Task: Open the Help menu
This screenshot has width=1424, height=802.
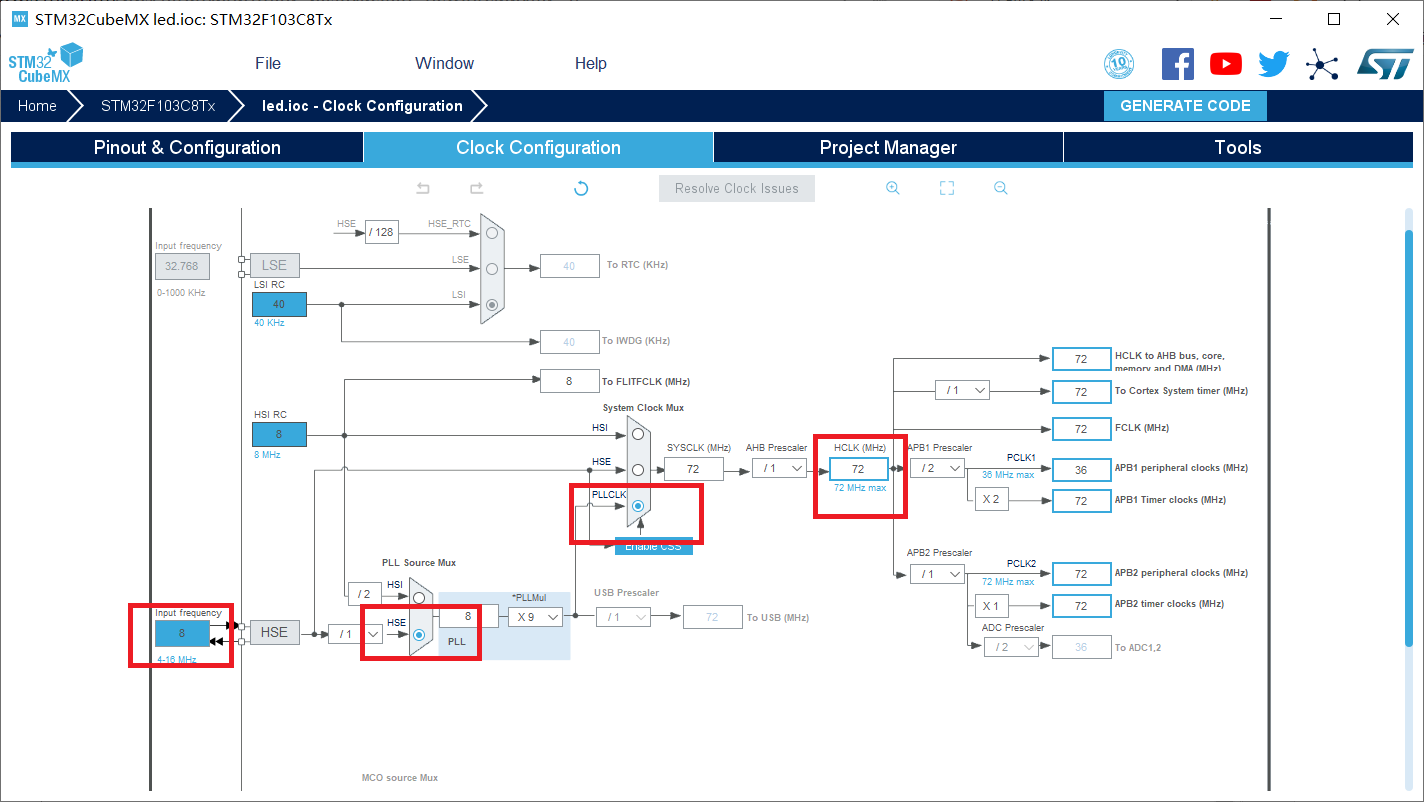Action: point(591,63)
